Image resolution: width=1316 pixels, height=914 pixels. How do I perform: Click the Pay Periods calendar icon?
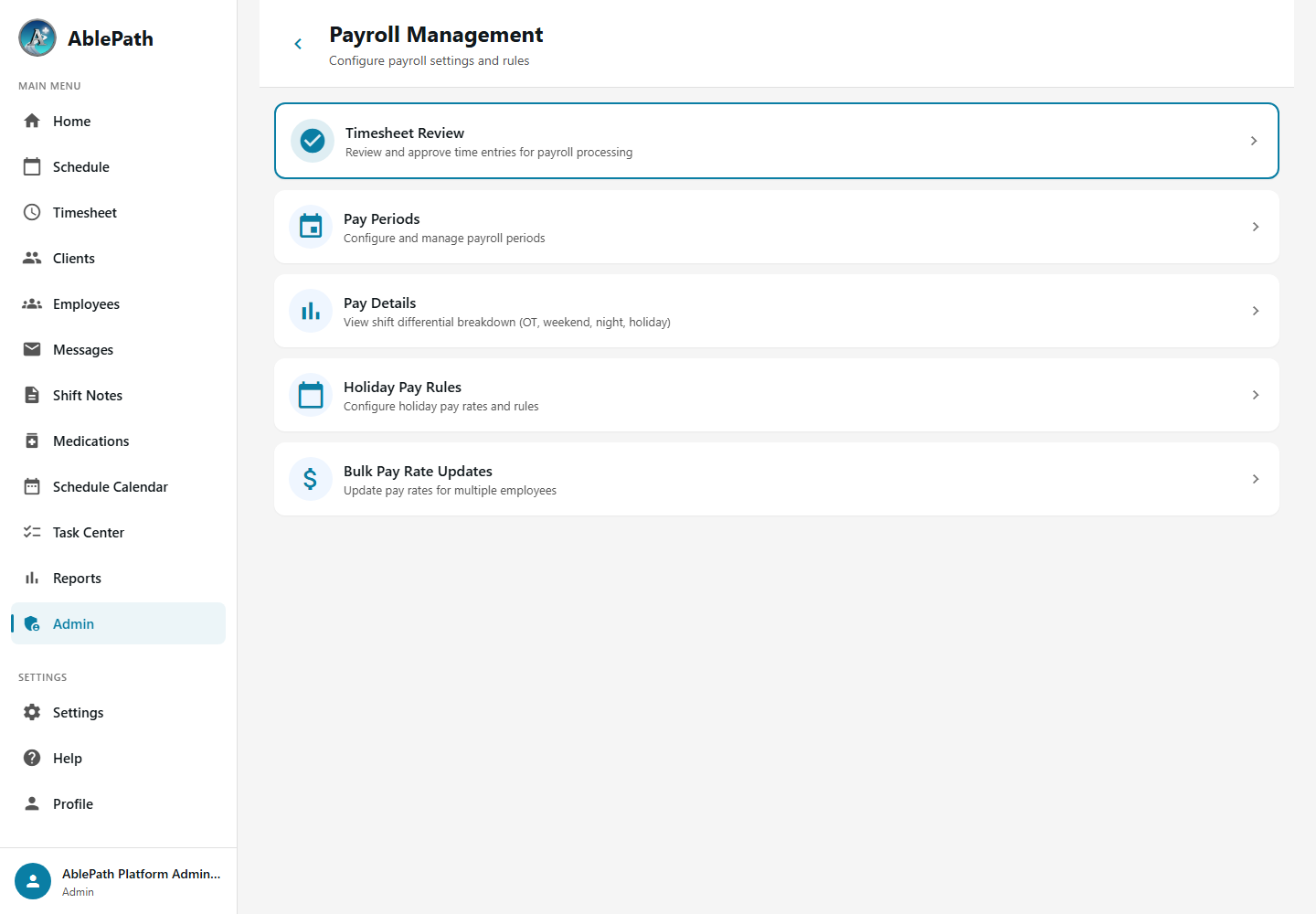[x=311, y=227]
